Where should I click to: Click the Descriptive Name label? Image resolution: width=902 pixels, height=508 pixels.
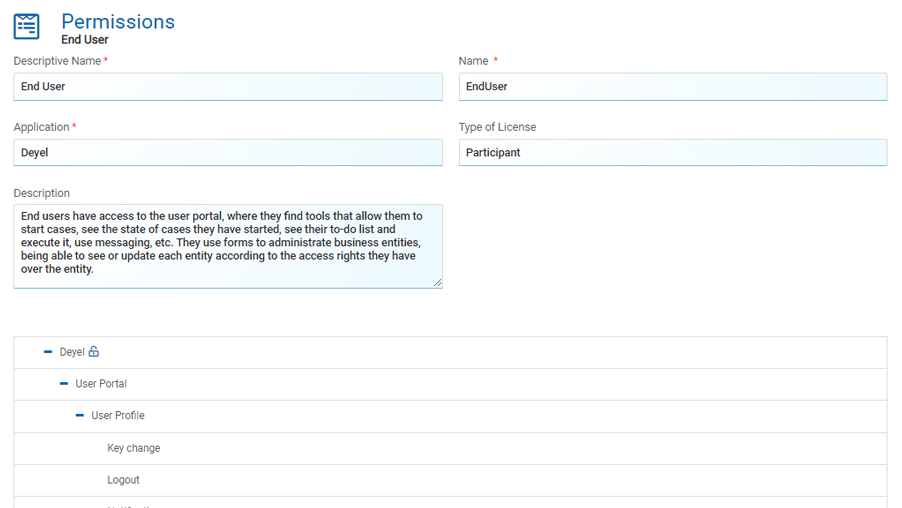(x=58, y=61)
